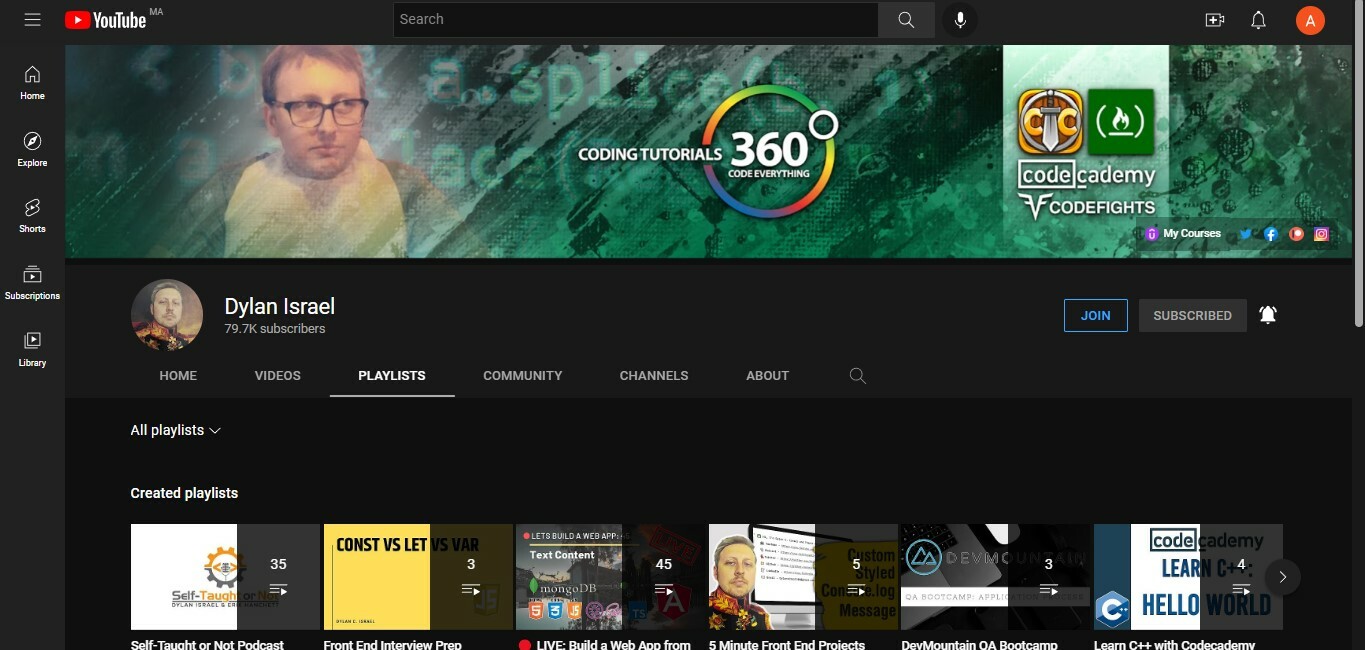1365x650 pixels.
Task: Open Hello World C++ playlist thumbnail
Action: pyautogui.click(x=1188, y=577)
